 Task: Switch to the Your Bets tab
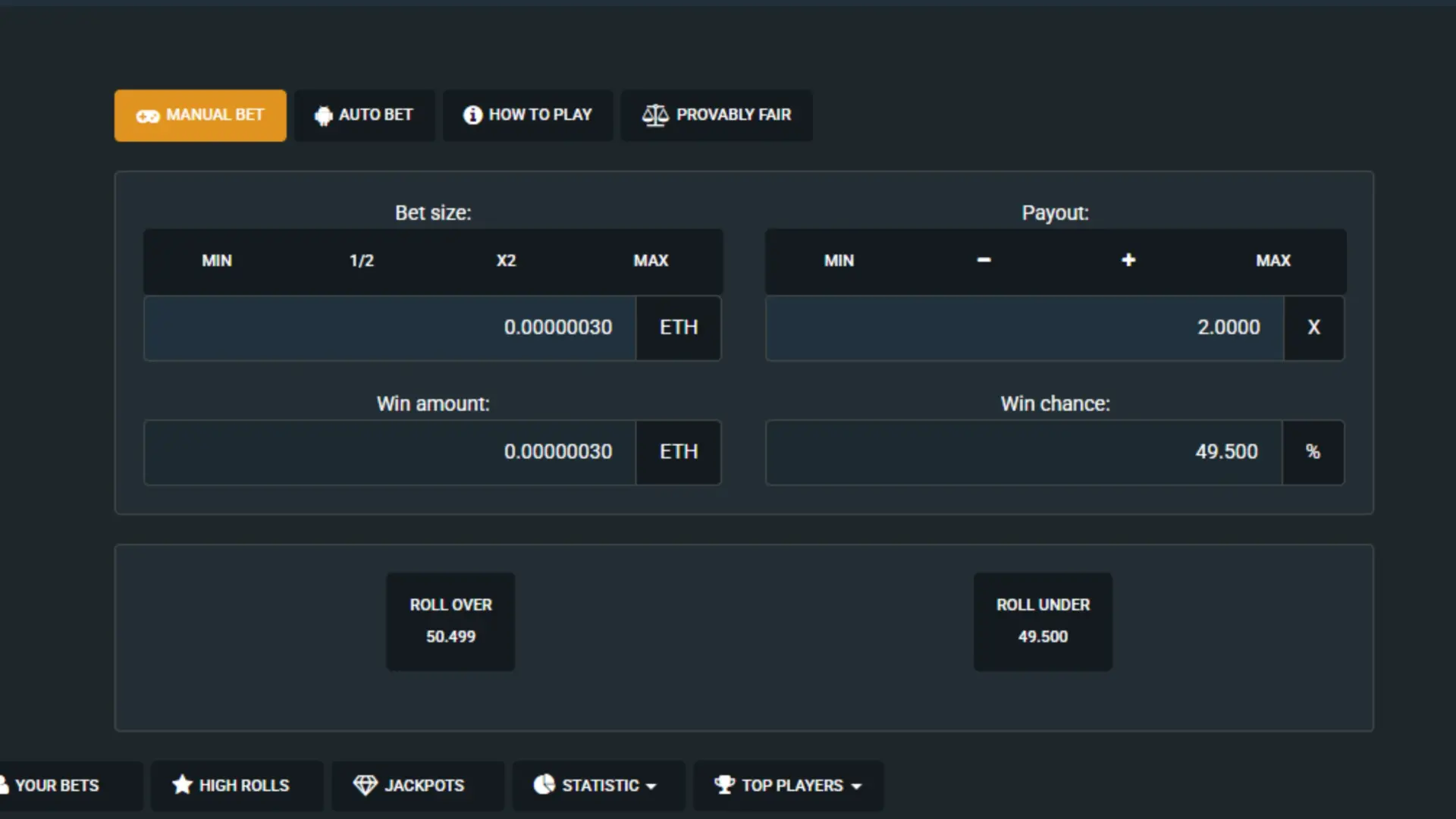[x=57, y=786]
